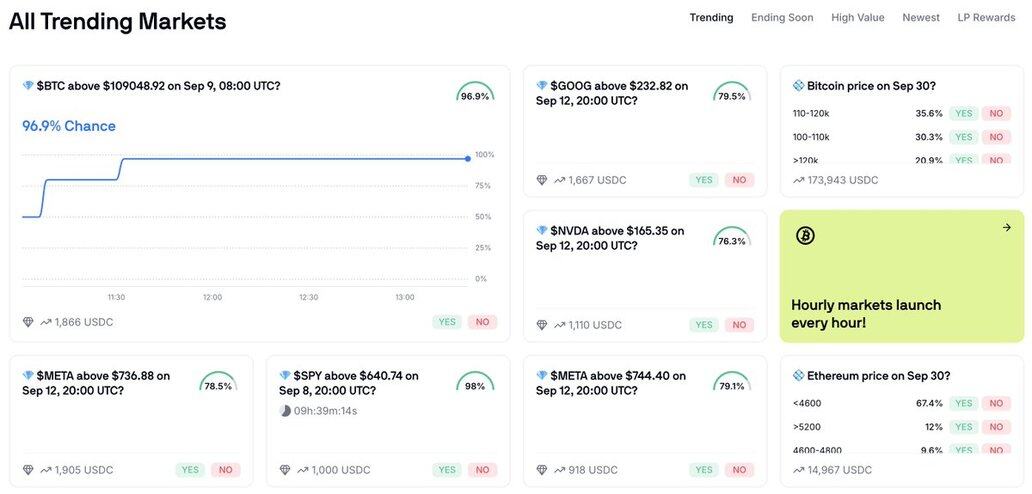Image resolution: width=1032 pixels, height=494 pixels.
Task: Click the gem outline icon next to 1,905 USDC
Action: coord(28,470)
